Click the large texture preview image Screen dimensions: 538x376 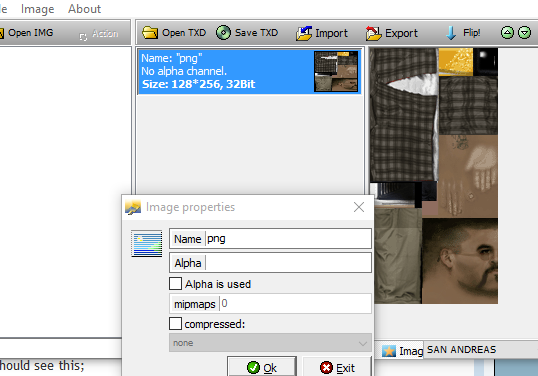(434, 176)
